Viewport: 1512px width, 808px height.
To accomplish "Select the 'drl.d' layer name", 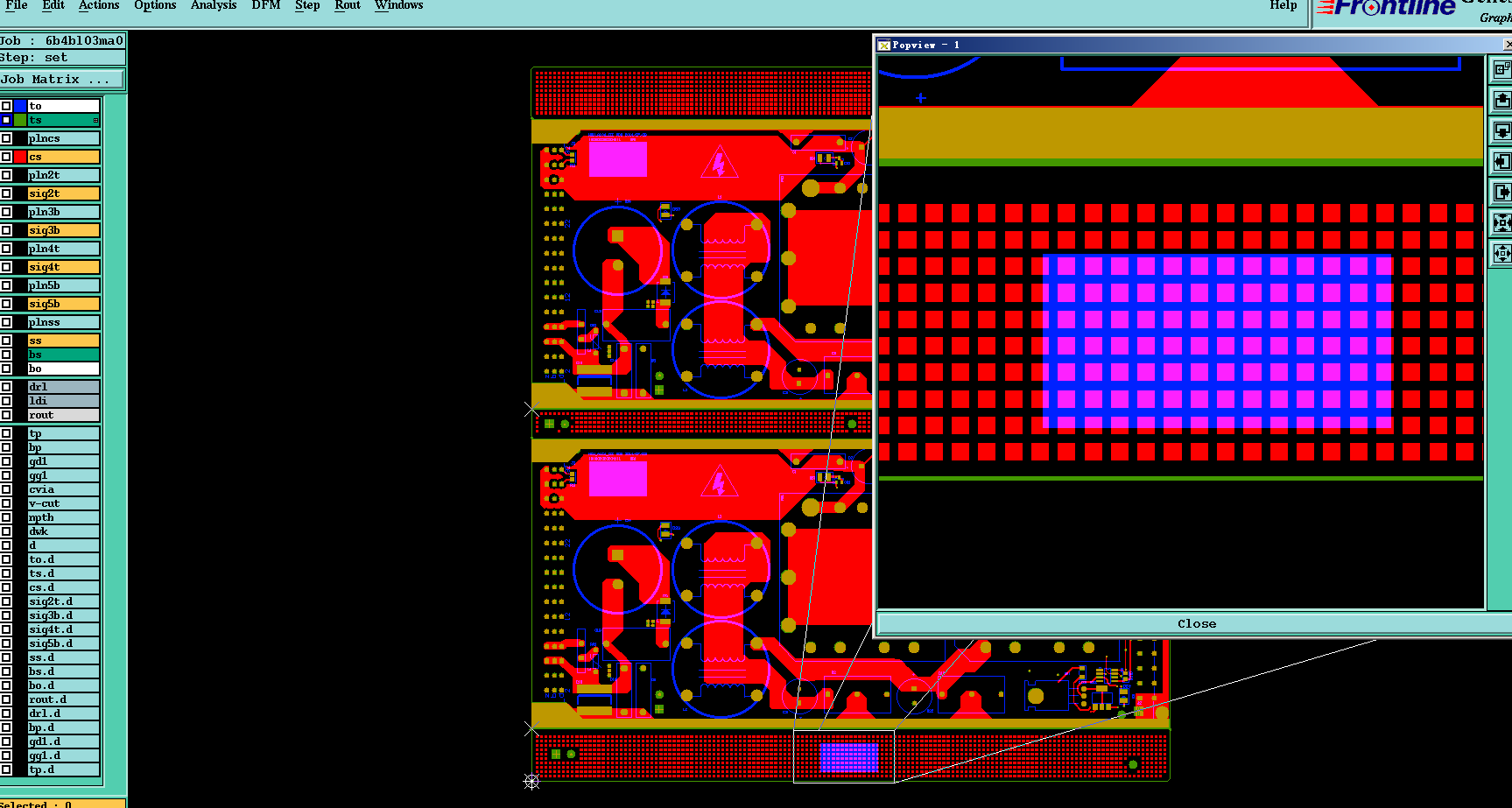I will pos(63,713).
